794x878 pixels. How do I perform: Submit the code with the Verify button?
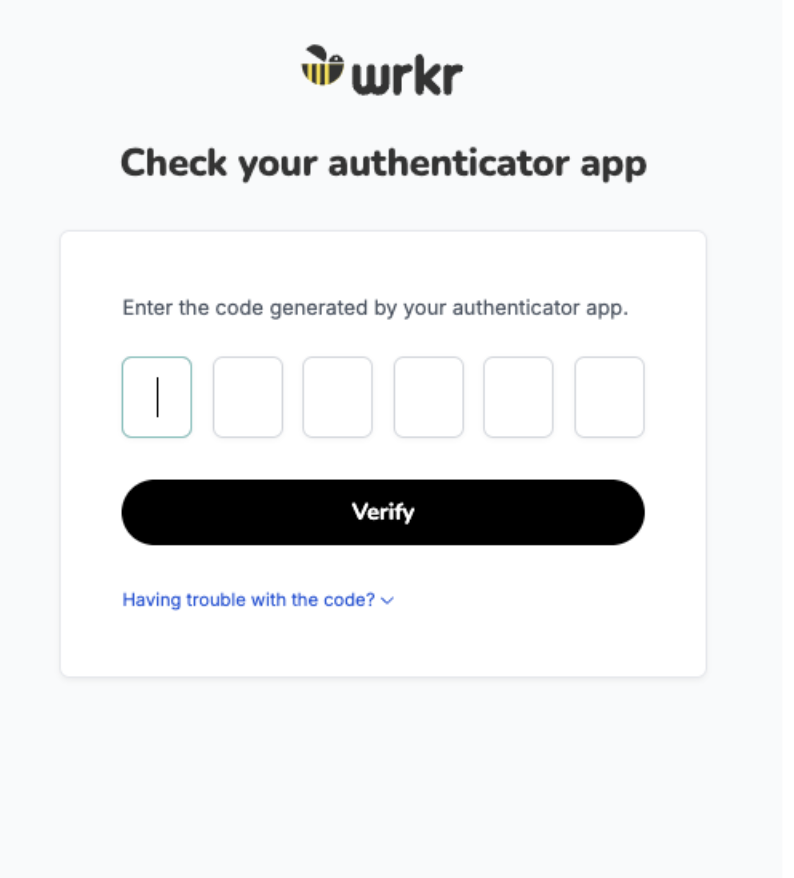pyautogui.click(x=383, y=512)
